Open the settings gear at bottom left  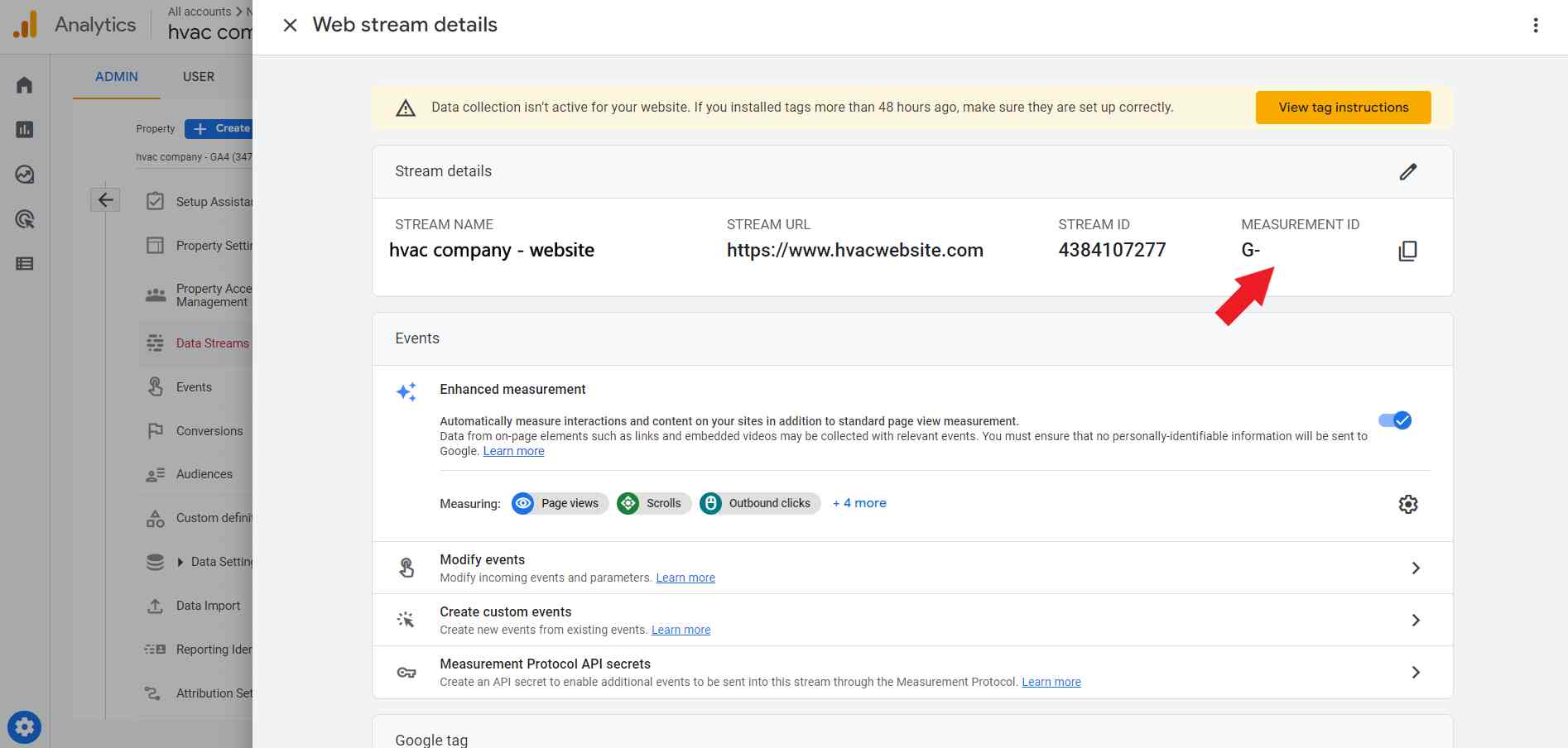click(25, 727)
